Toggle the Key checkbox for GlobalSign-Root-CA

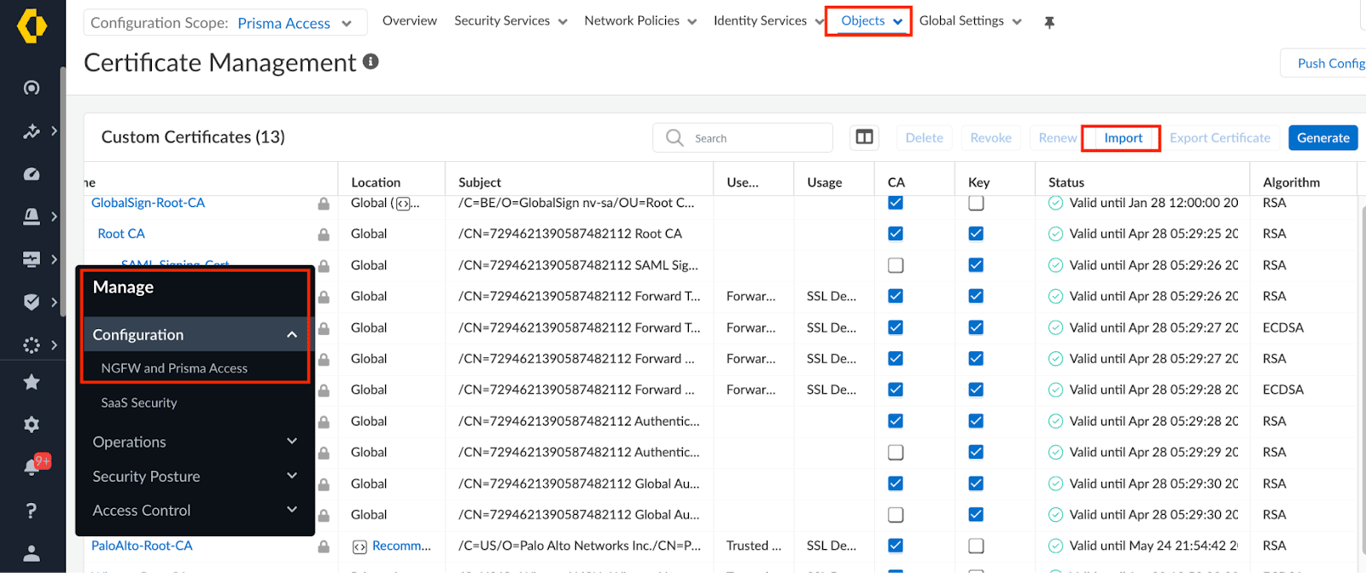[x=976, y=203]
